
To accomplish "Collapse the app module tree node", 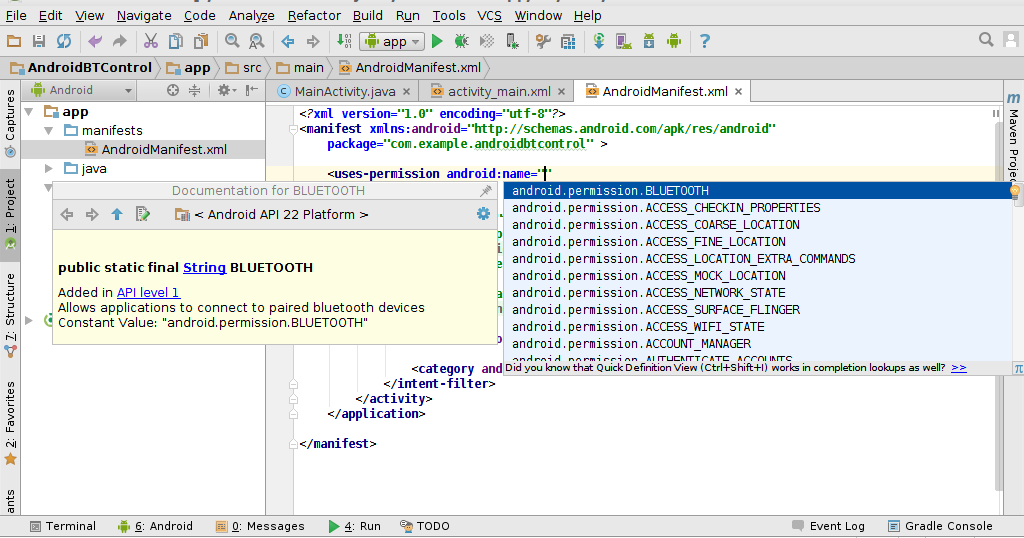I will coord(29,112).
